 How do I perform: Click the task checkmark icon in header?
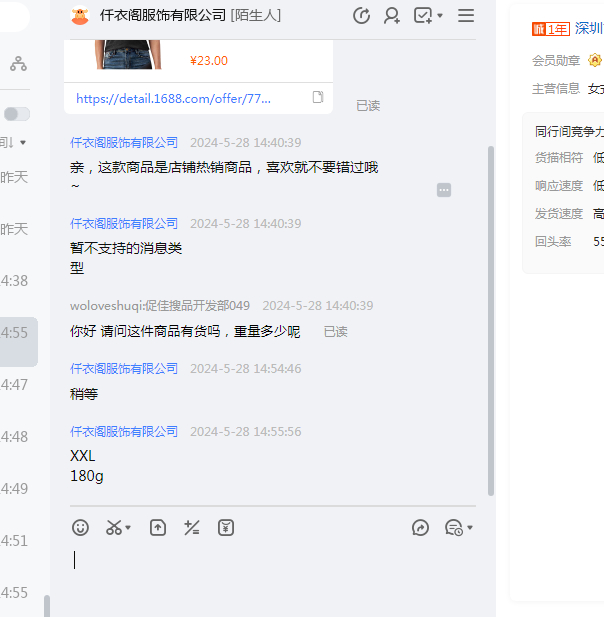click(423, 16)
